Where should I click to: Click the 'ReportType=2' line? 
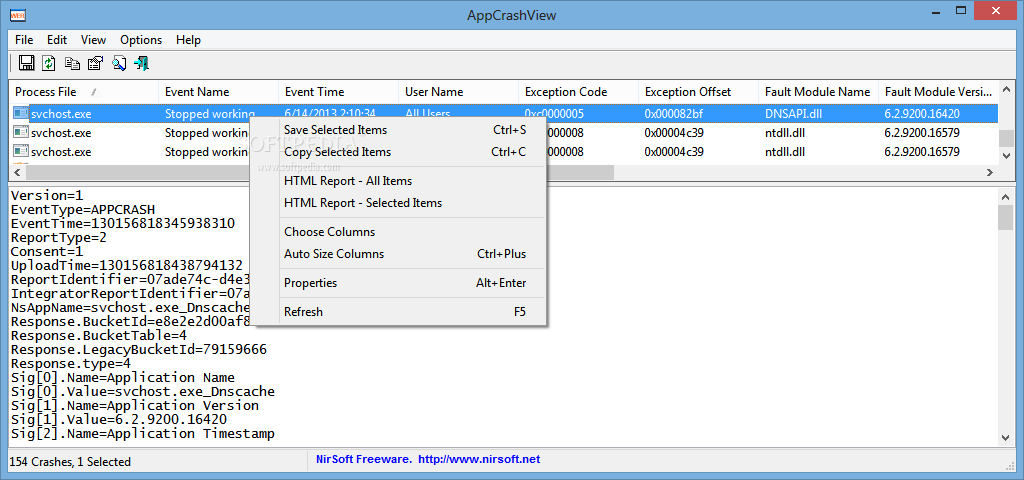coord(59,238)
